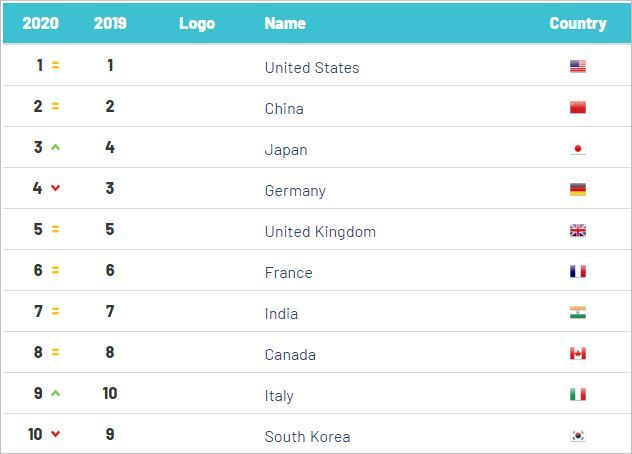Click the United Kingdom flag icon
The width and height of the screenshot is (632, 454).
[x=578, y=231]
